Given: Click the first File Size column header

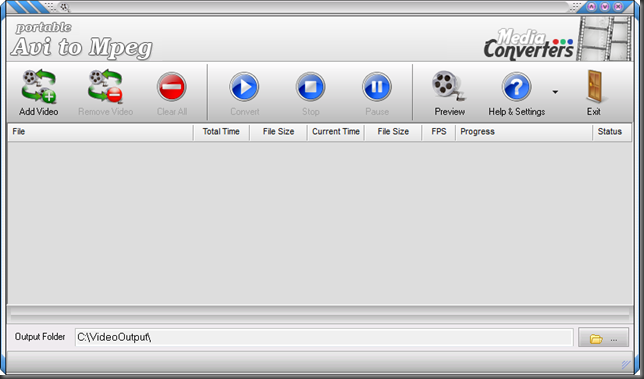Looking at the screenshot, I should 278,132.
